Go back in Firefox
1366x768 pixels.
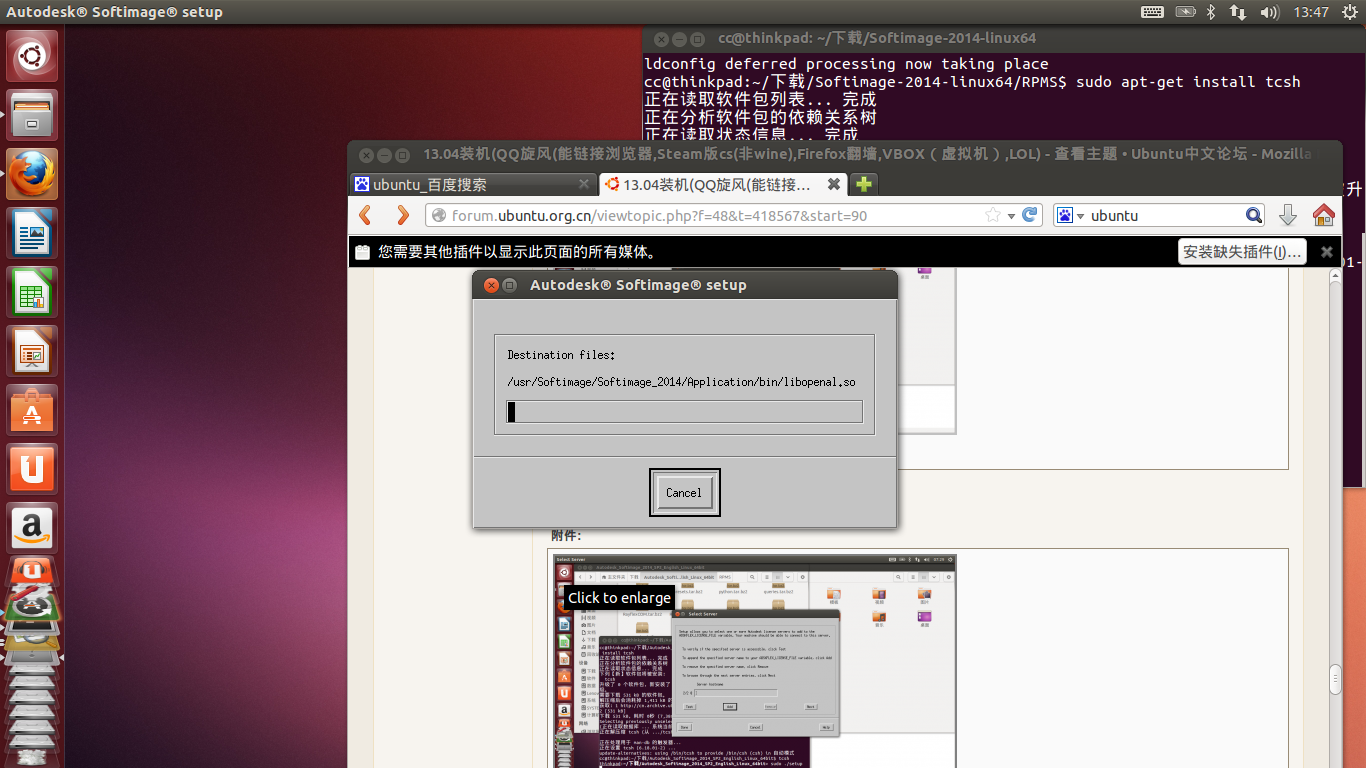(x=366, y=215)
